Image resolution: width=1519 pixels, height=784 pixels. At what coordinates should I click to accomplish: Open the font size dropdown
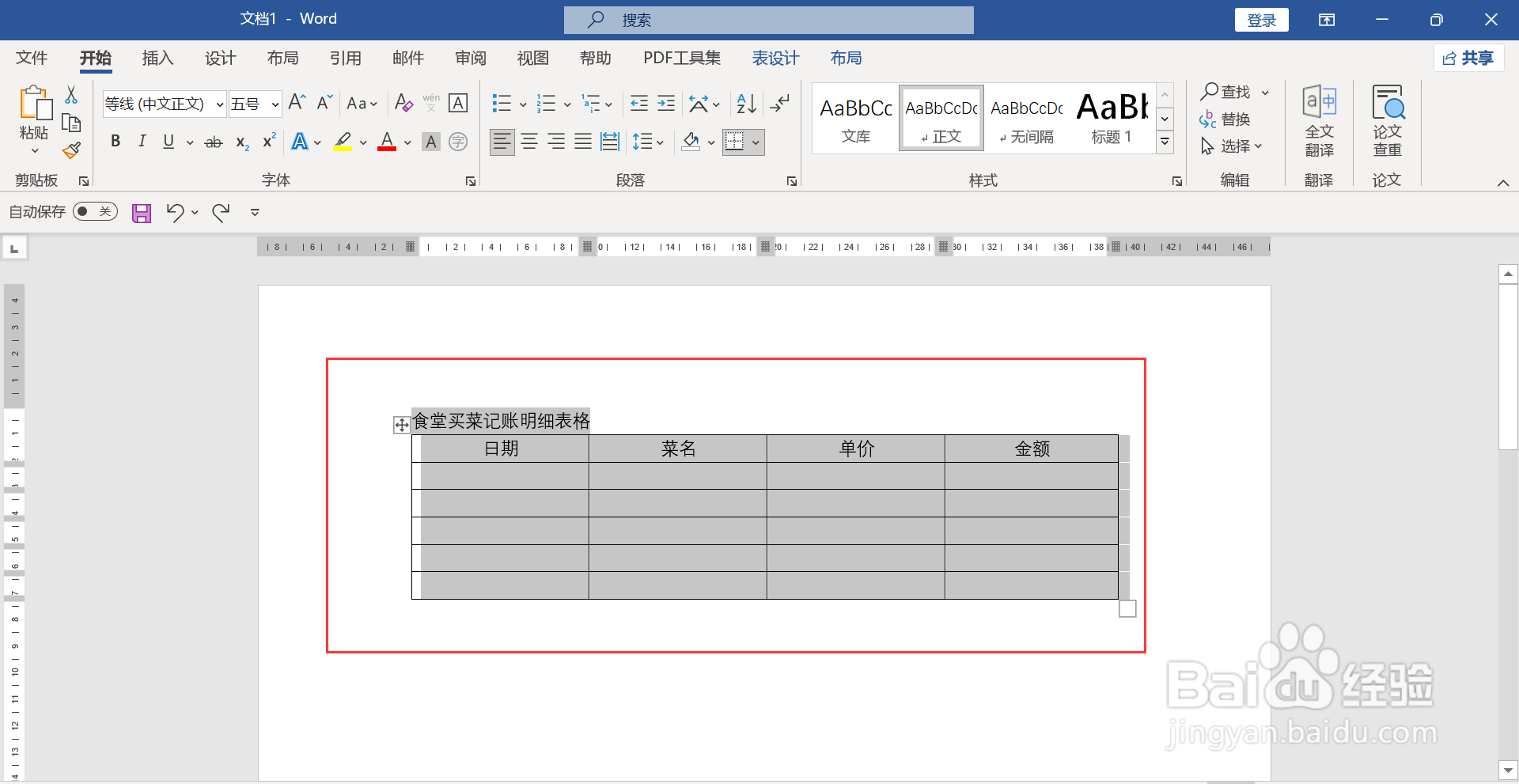(275, 104)
